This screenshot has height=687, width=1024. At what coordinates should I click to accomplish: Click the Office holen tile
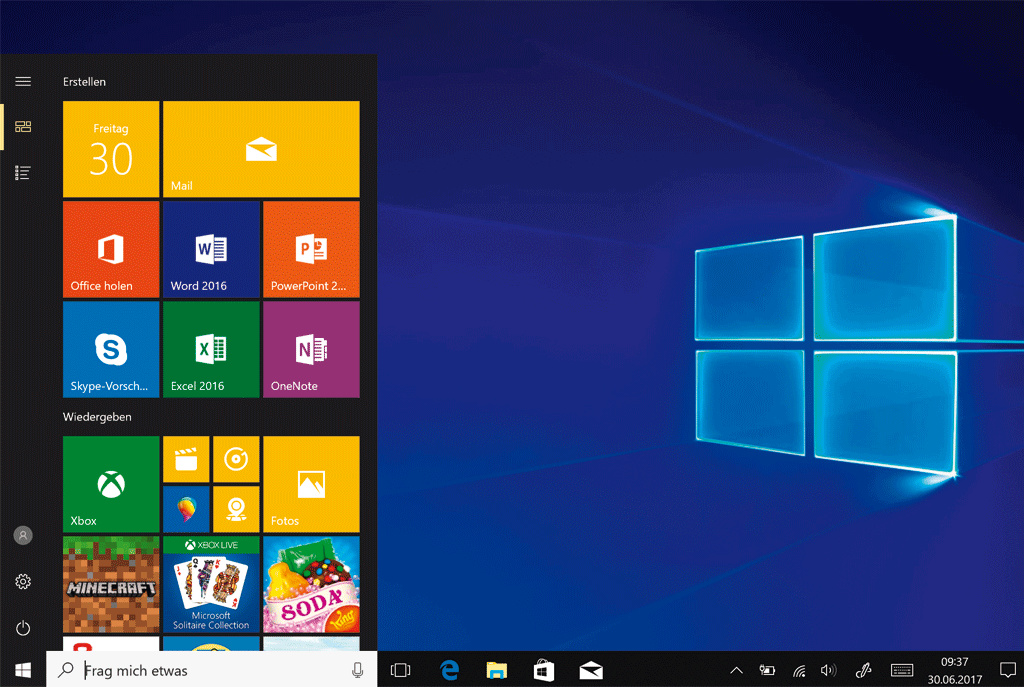(111, 249)
